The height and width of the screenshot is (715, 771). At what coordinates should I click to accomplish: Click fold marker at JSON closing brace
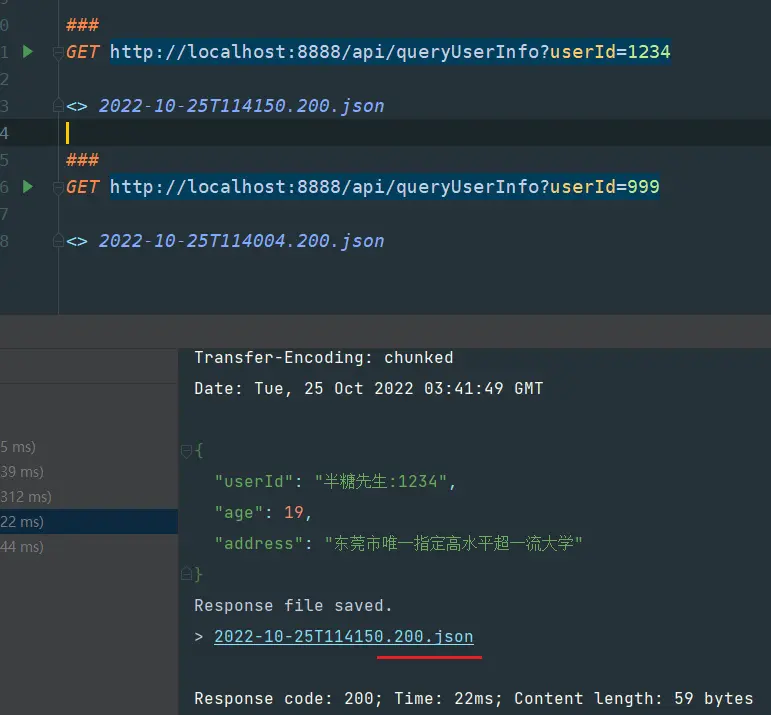coord(186,575)
